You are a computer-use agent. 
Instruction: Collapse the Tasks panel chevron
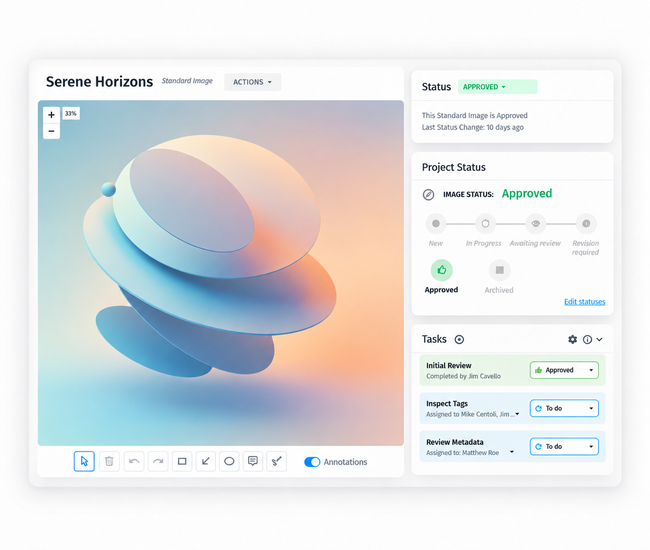click(599, 339)
